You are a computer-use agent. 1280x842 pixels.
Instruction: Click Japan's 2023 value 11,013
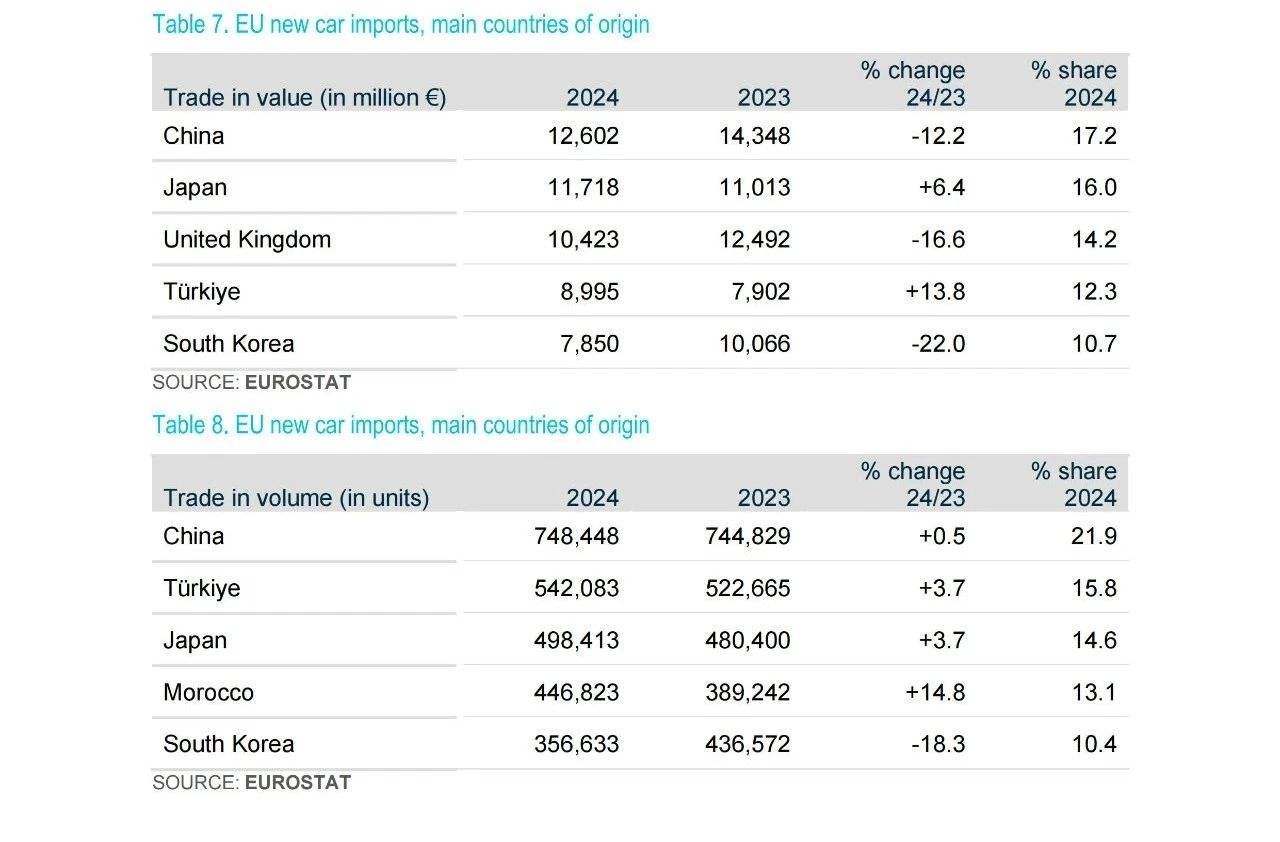[754, 188]
